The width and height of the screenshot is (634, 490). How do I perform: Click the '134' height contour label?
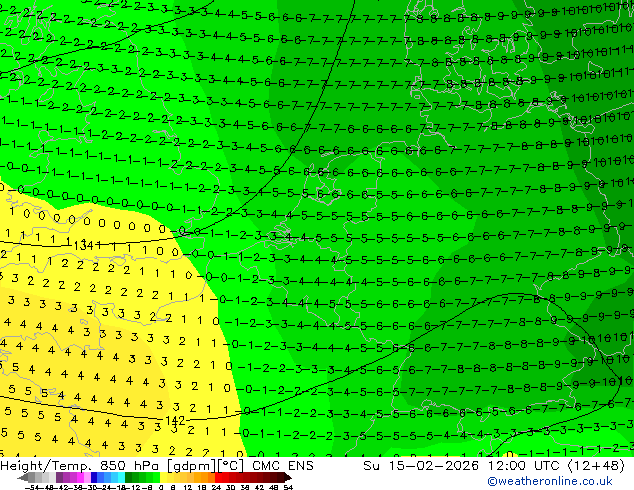[x=84, y=245]
